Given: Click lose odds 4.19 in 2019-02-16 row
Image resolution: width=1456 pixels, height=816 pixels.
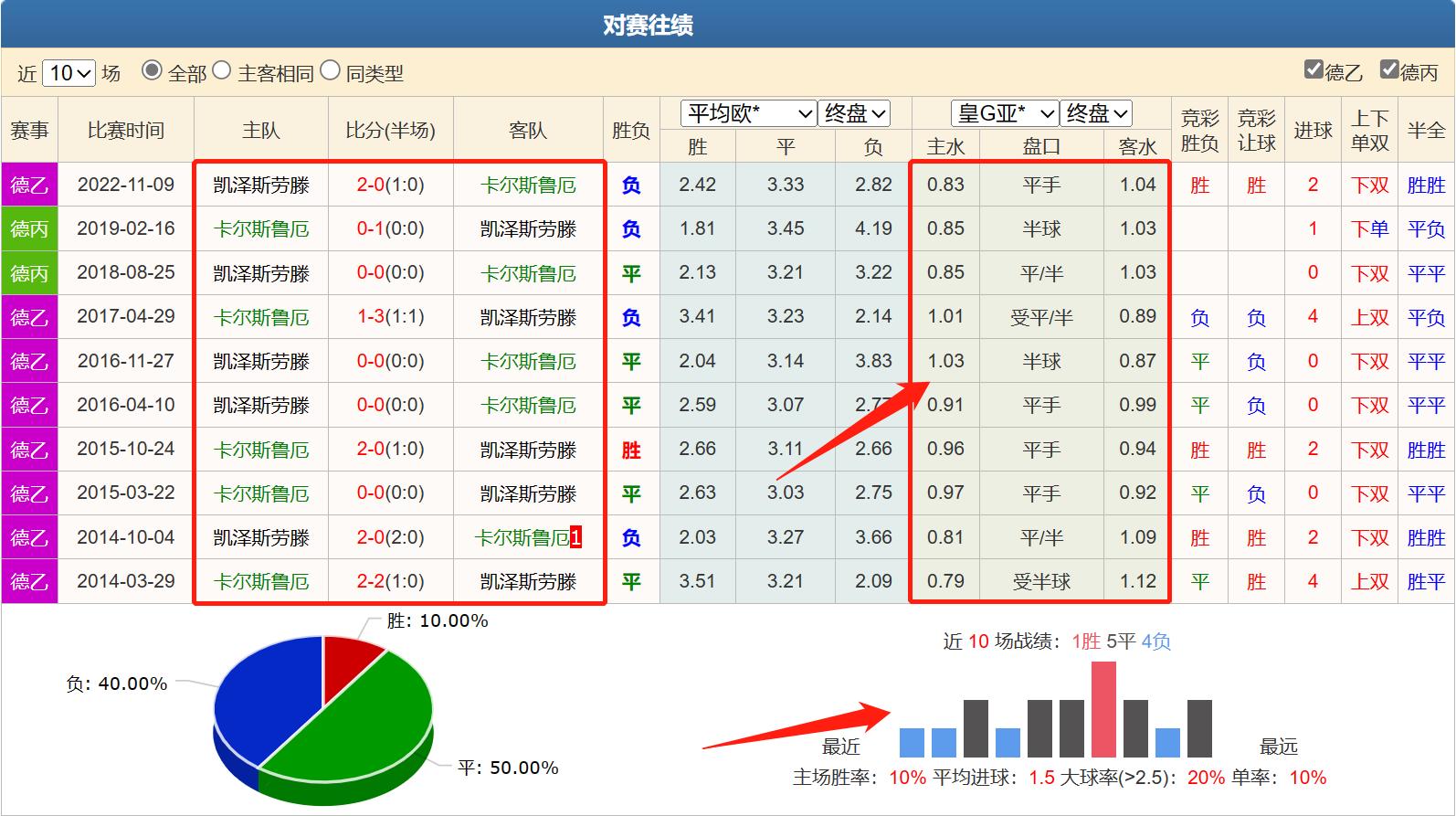Looking at the screenshot, I should [873, 228].
